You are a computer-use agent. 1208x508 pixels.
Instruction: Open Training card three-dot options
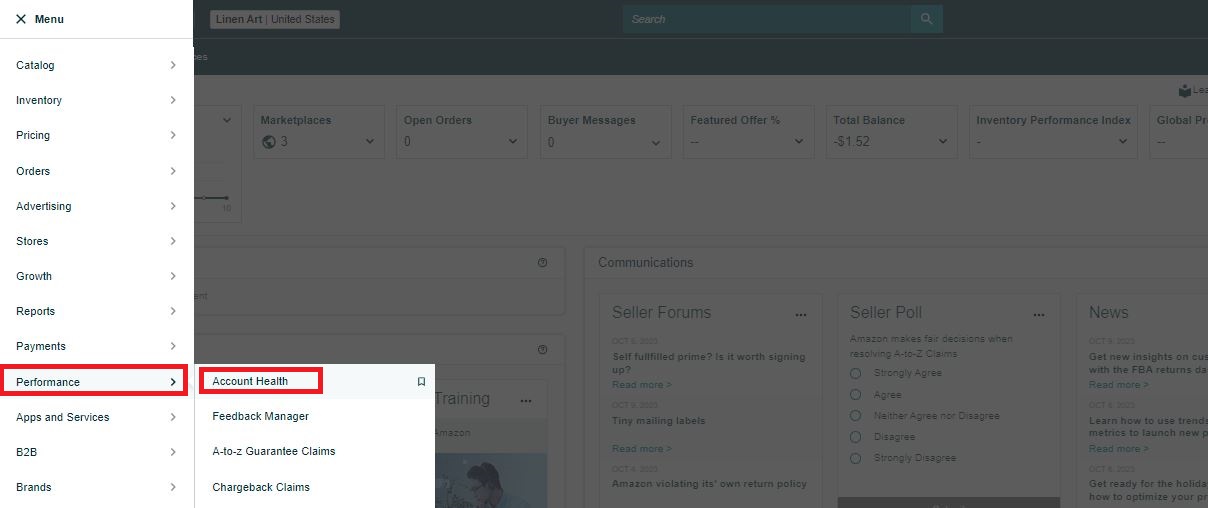[526, 401]
